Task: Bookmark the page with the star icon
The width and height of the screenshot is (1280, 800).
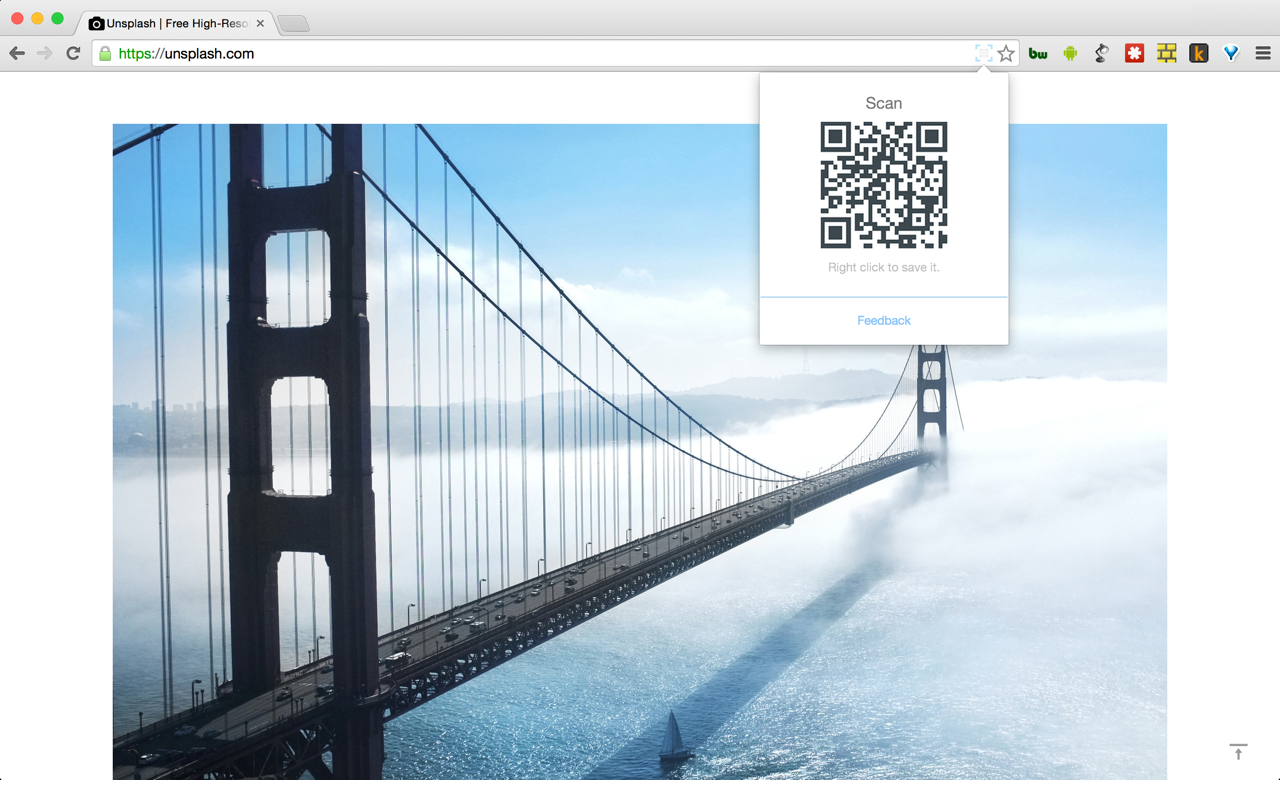Action: (1005, 53)
